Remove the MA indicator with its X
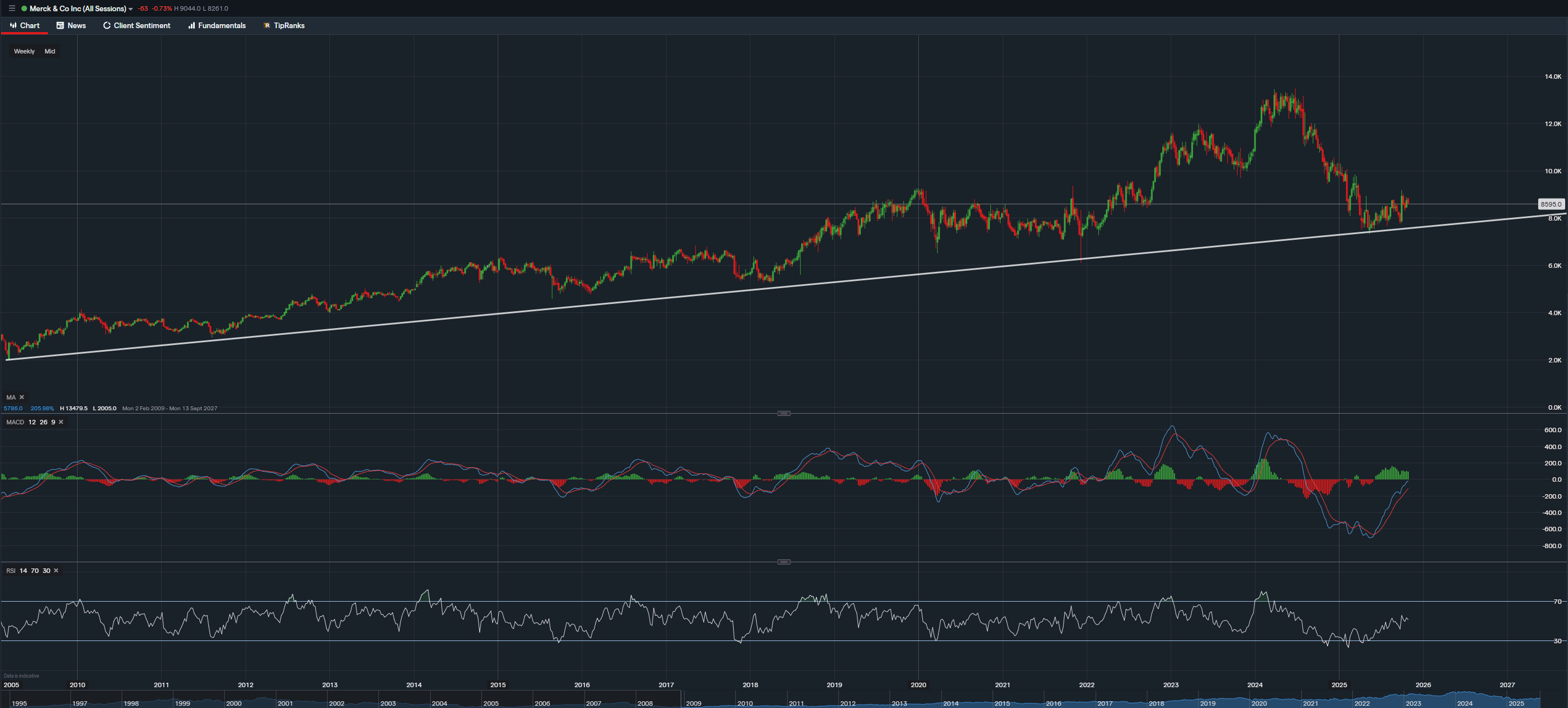This screenshot has height=708, width=1568. click(x=22, y=397)
